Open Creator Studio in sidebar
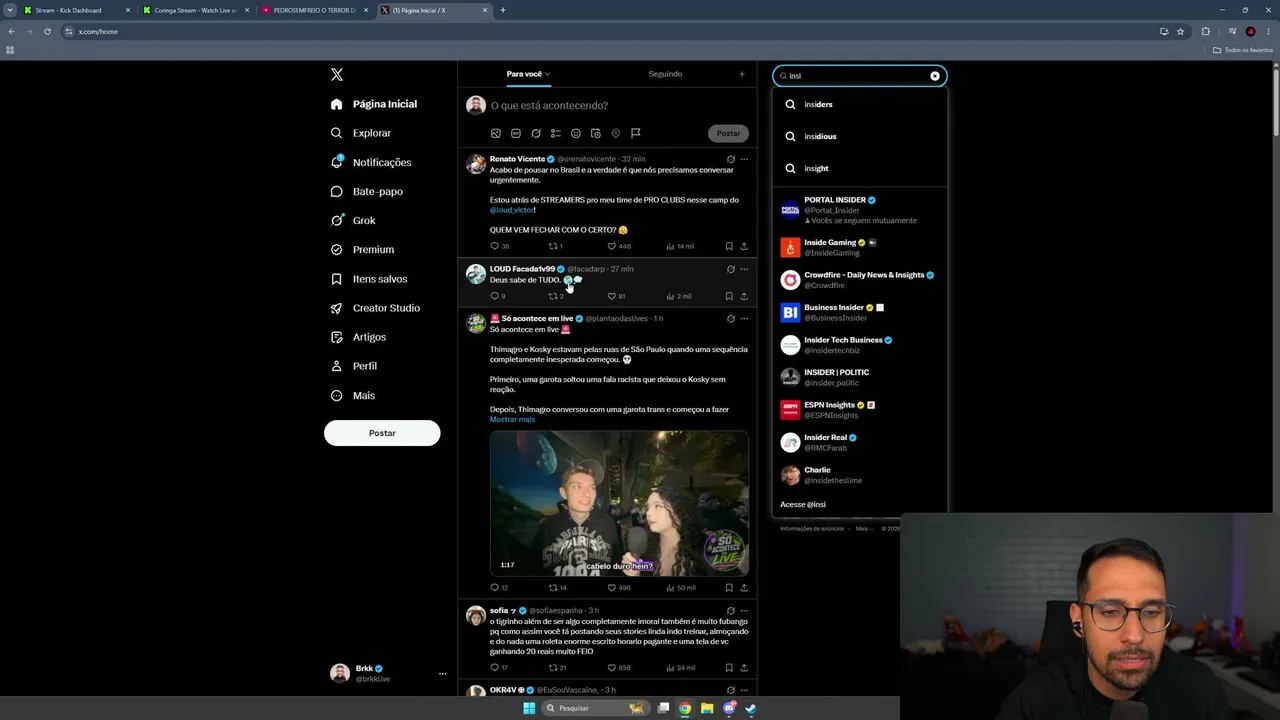 [375, 308]
